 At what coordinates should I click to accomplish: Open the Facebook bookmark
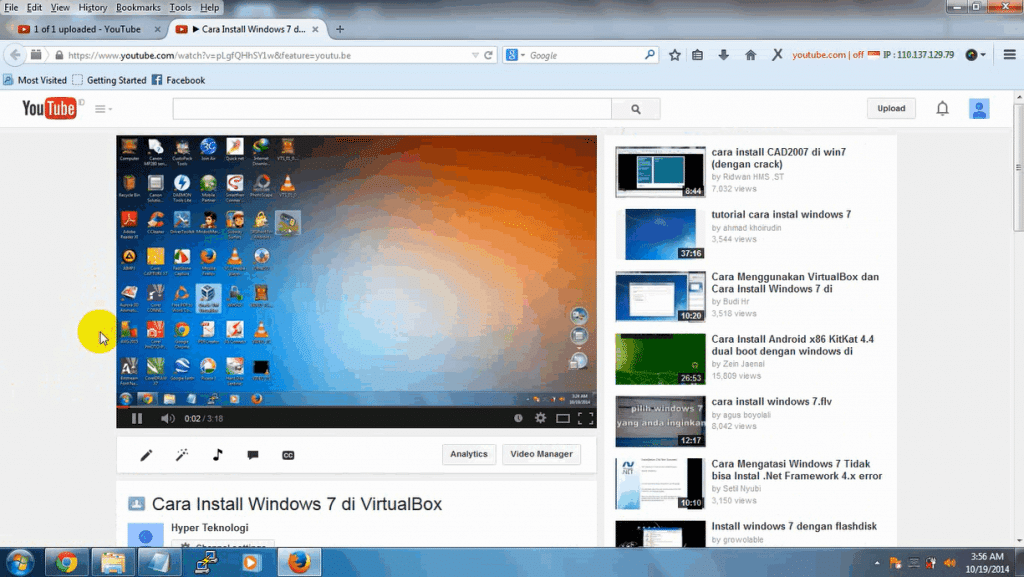tap(178, 80)
